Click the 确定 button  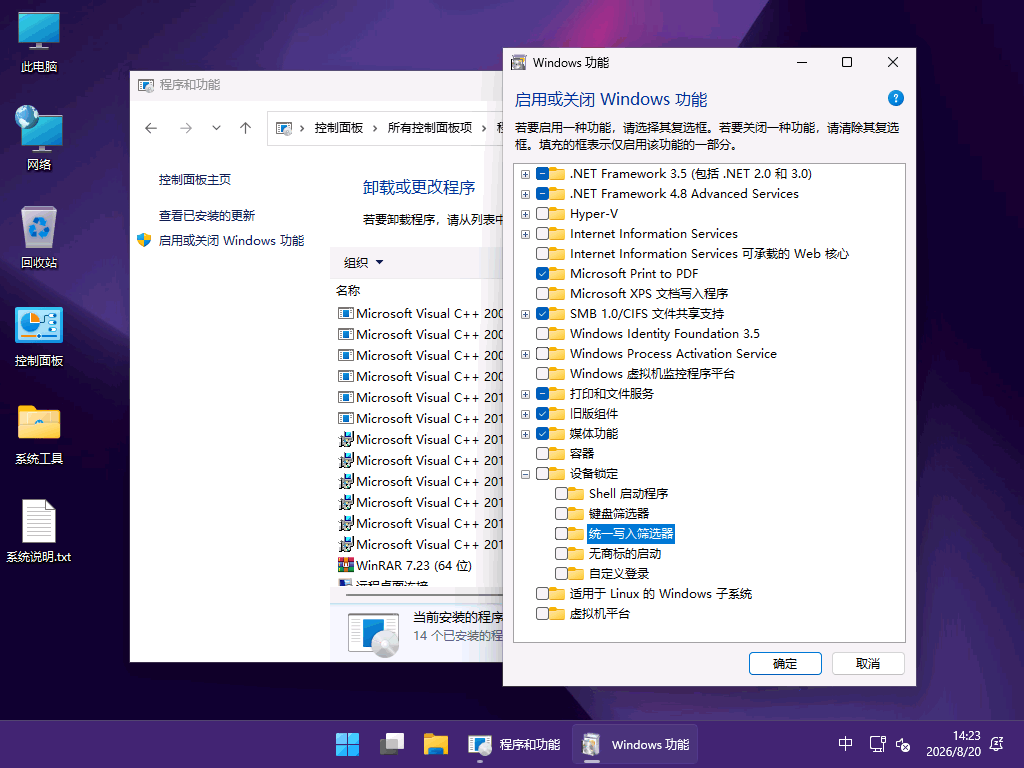tap(785, 664)
